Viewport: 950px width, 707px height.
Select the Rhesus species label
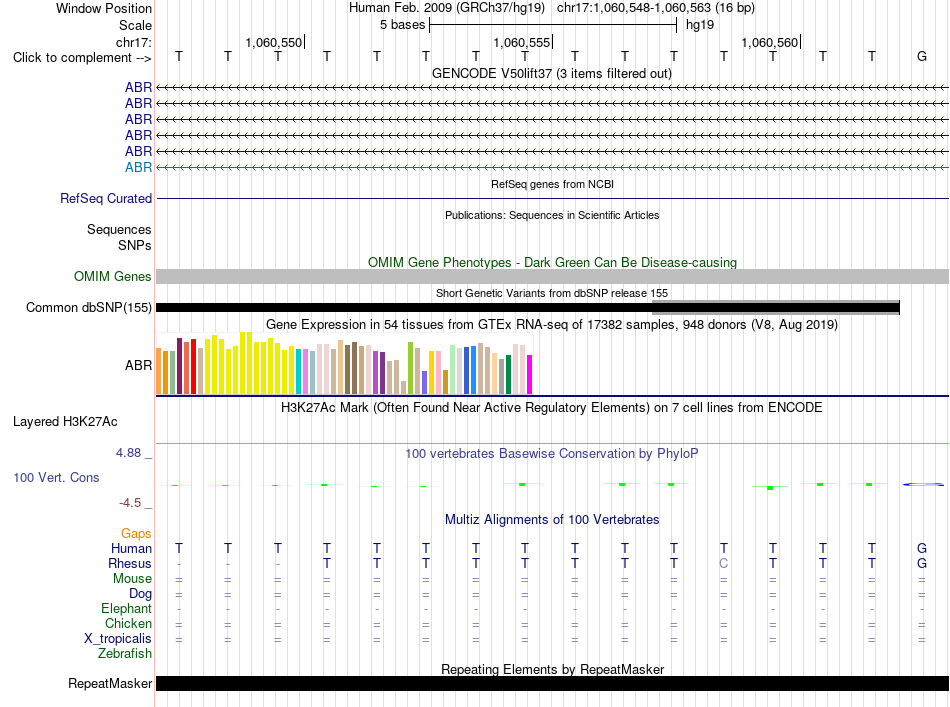(x=130, y=563)
